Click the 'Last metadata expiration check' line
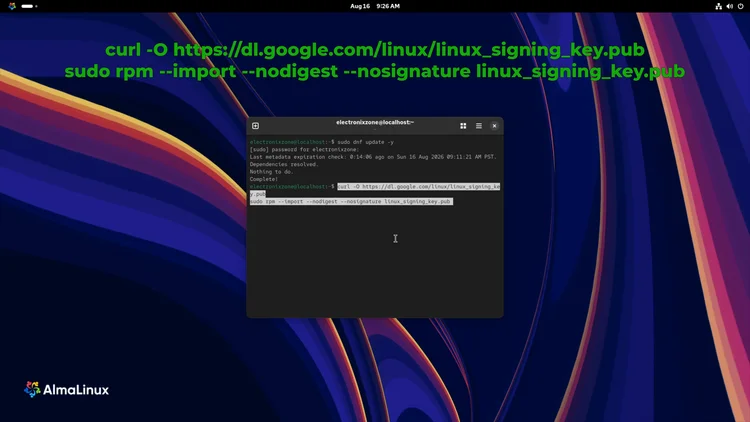Image resolution: width=750 pixels, height=422 pixels. tap(373, 157)
